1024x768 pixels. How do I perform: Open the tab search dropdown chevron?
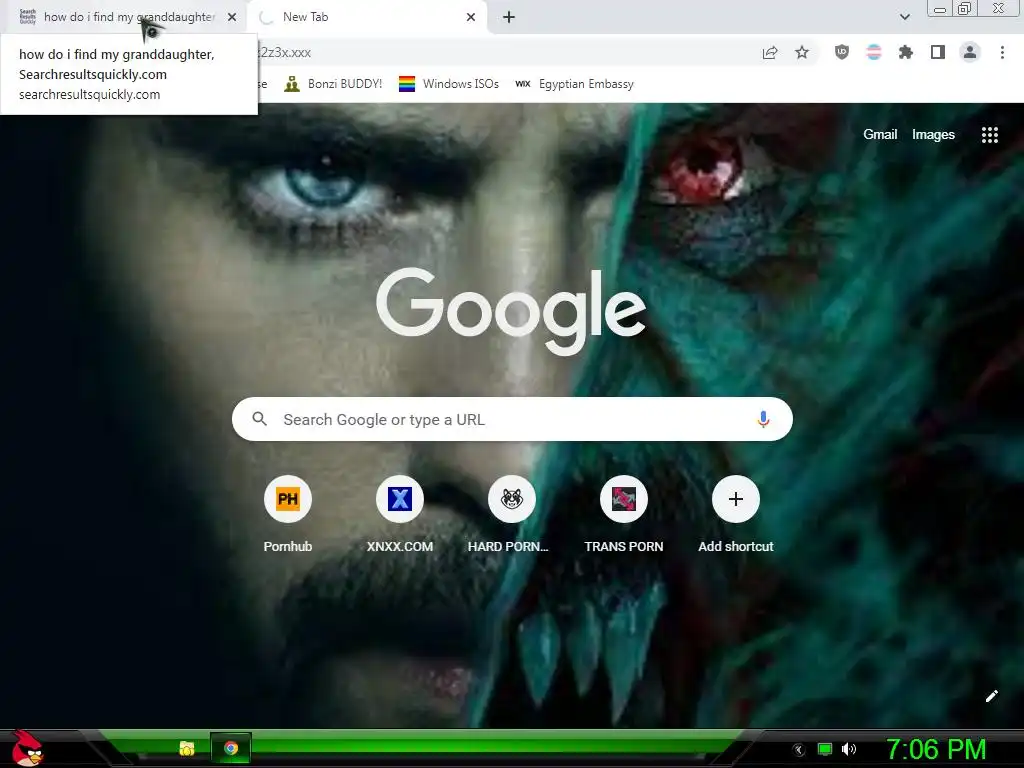(904, 17)
